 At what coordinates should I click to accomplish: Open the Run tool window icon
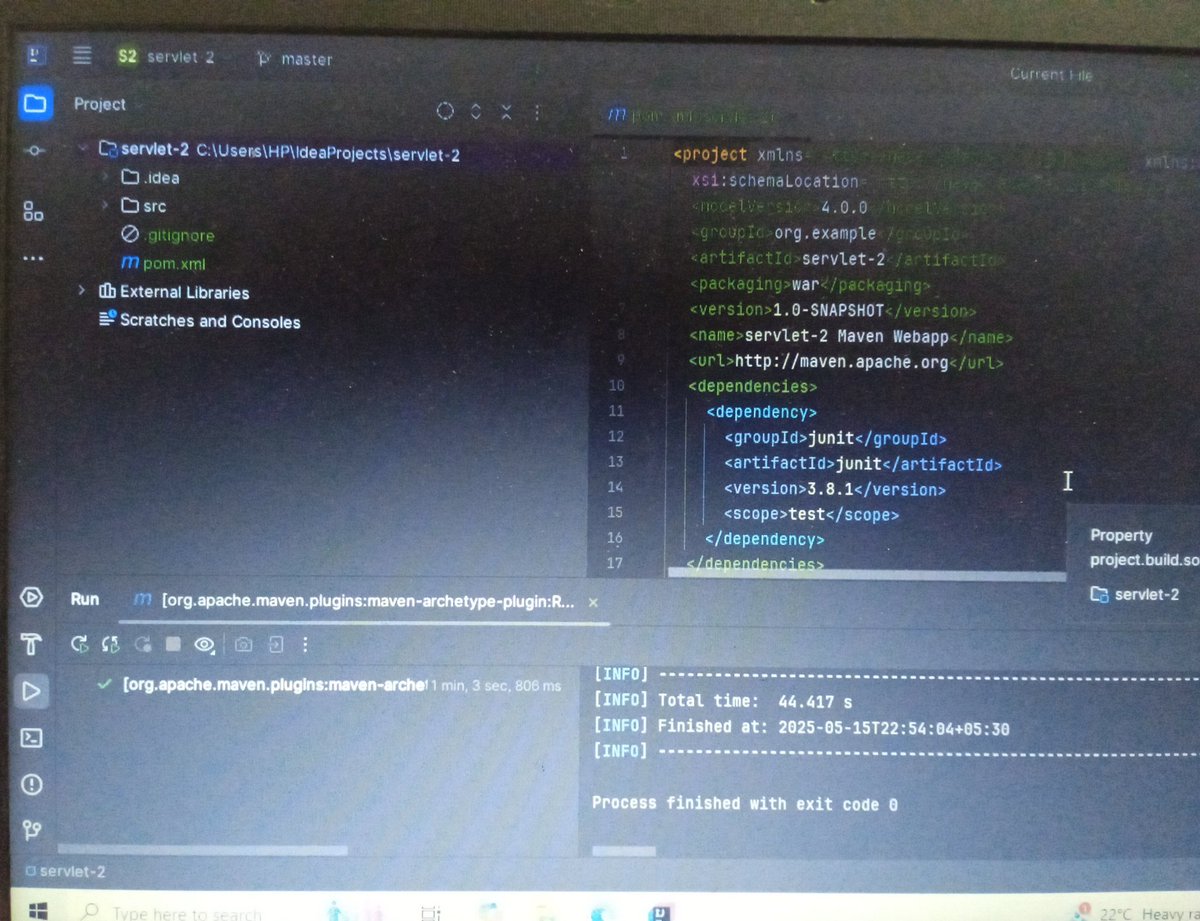tap(31, 691)
